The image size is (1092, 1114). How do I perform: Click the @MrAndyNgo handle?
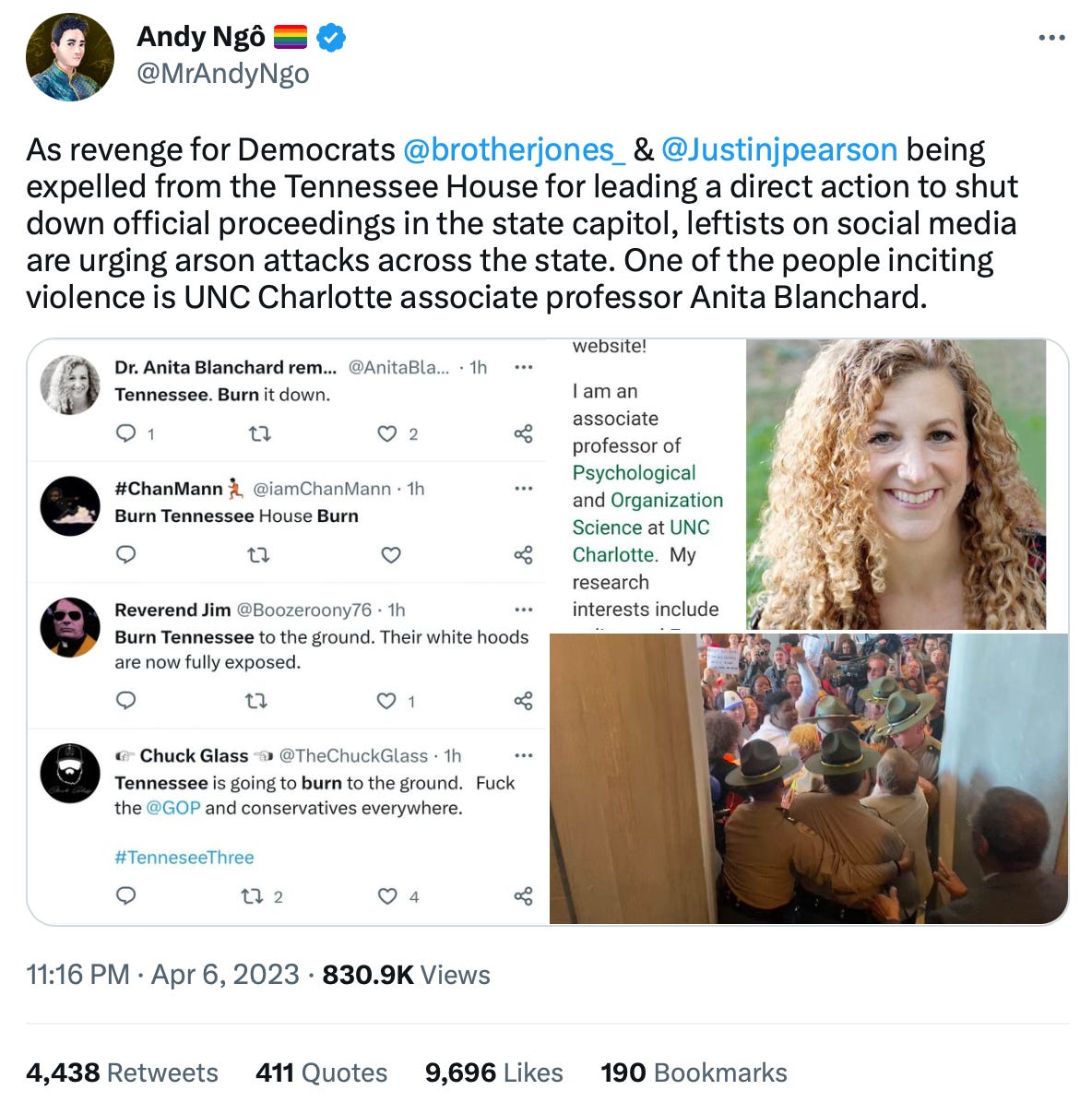222,74
